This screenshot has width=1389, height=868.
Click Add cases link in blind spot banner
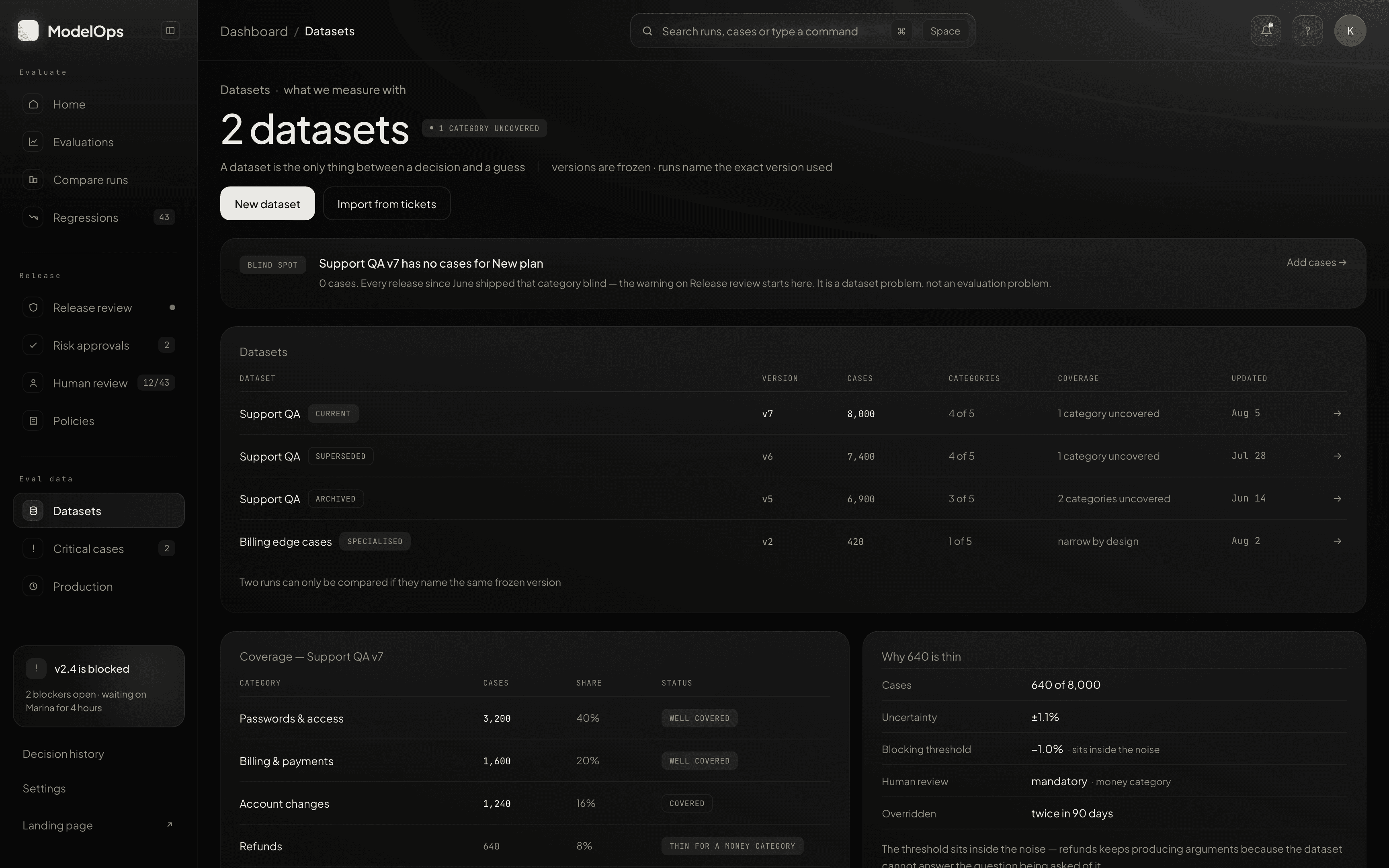point(1316,262)
